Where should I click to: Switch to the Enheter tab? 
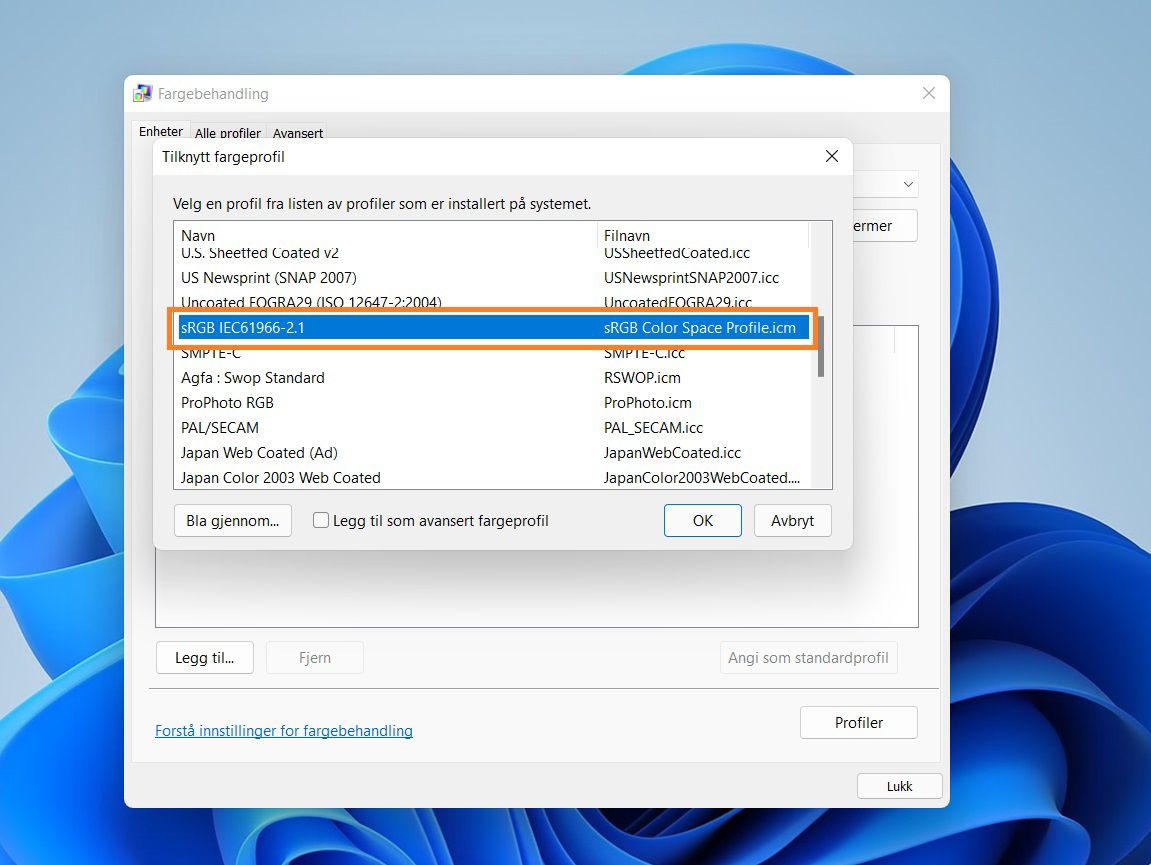(x=161, y=131)
